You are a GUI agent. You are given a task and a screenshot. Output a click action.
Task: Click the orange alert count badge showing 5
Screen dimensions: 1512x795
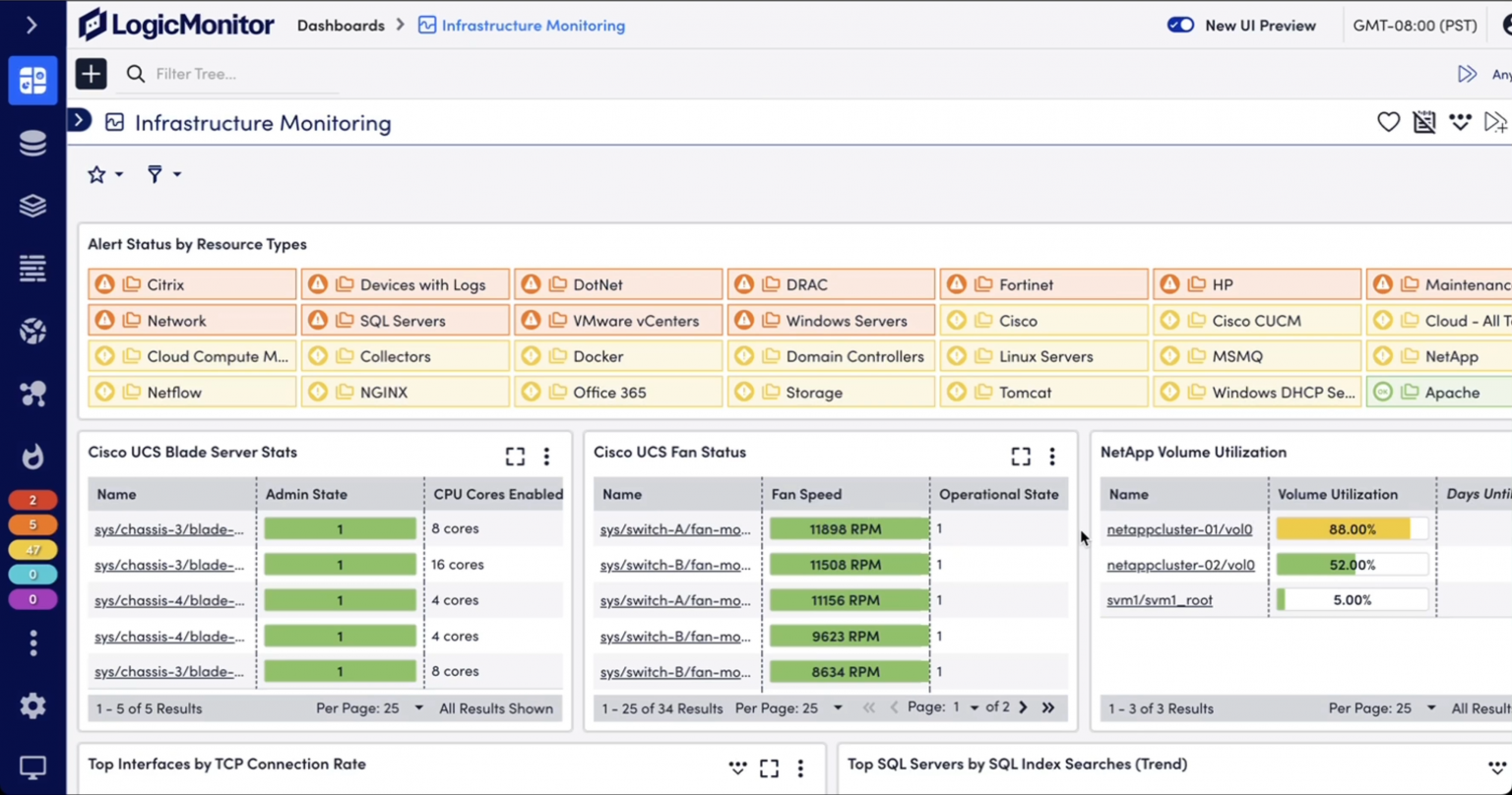[x=32, y=524]
